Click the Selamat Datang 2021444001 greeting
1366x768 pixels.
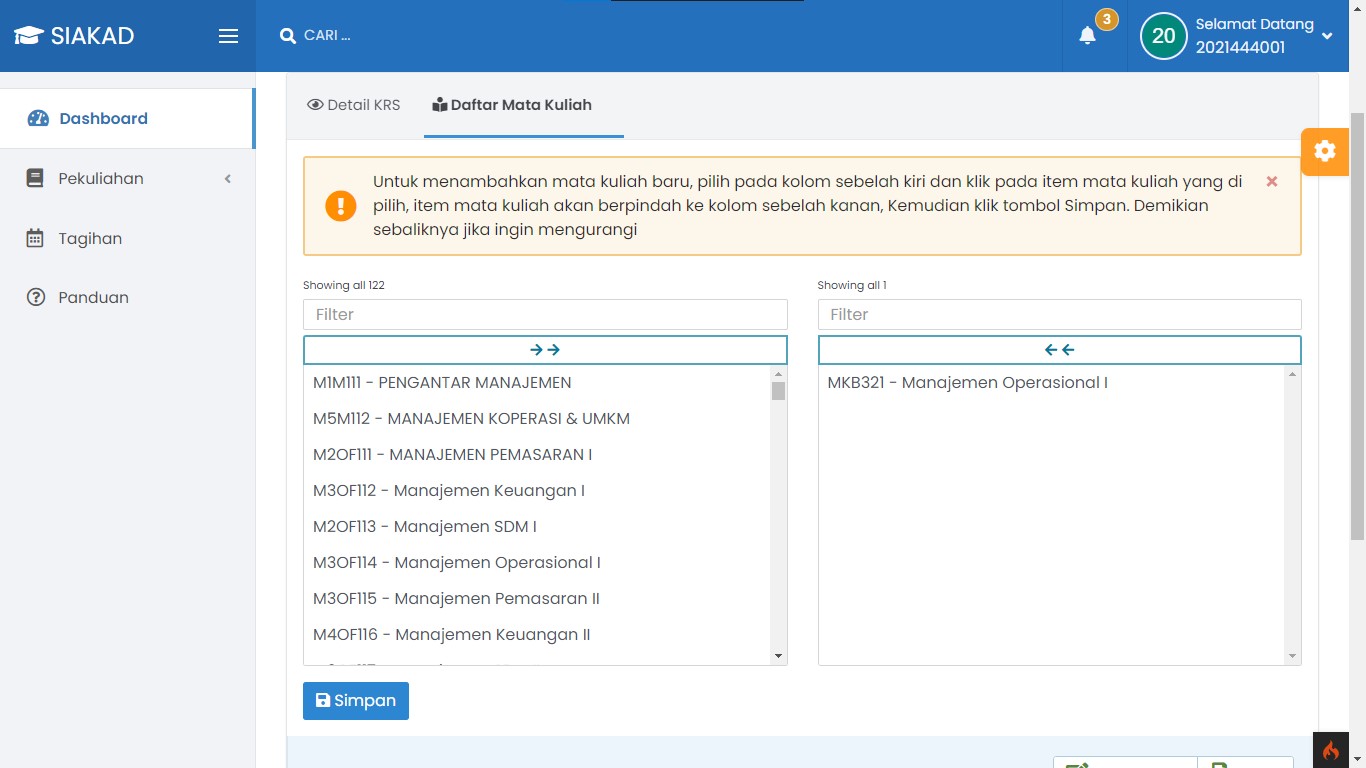(1254, 36)
